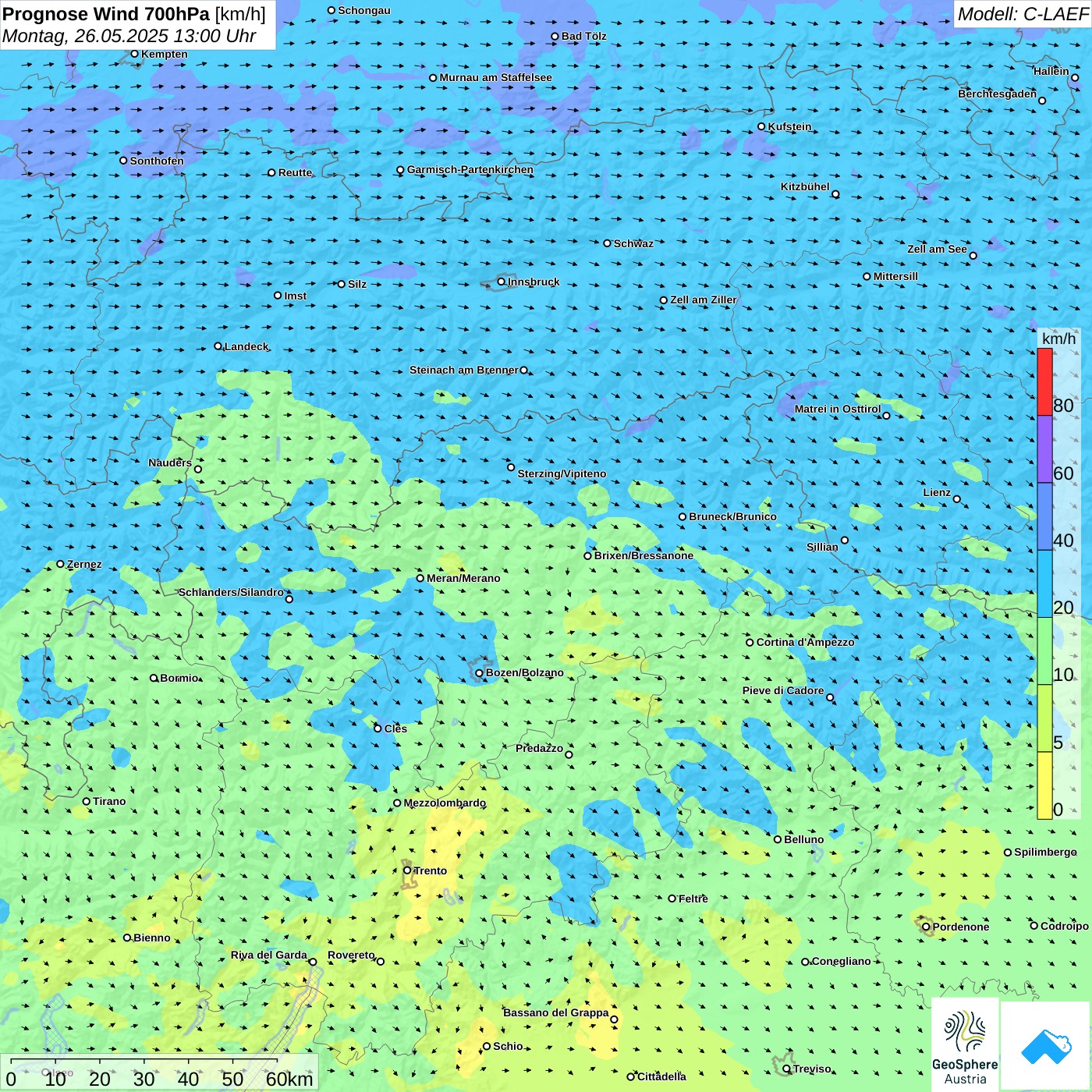The width and height of the screenshot is (1092, 1092).
Task: Click the 'Mezzolombardo' label
Action: pos(445,803)
